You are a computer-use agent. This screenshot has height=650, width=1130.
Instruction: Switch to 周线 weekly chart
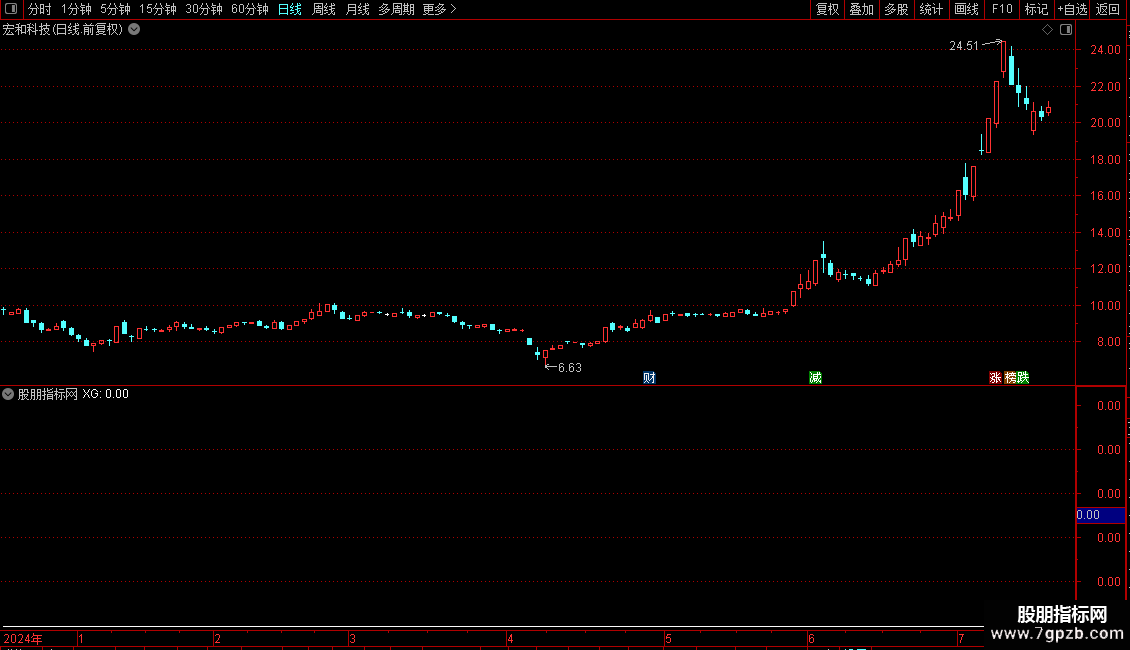click(324, 9)
